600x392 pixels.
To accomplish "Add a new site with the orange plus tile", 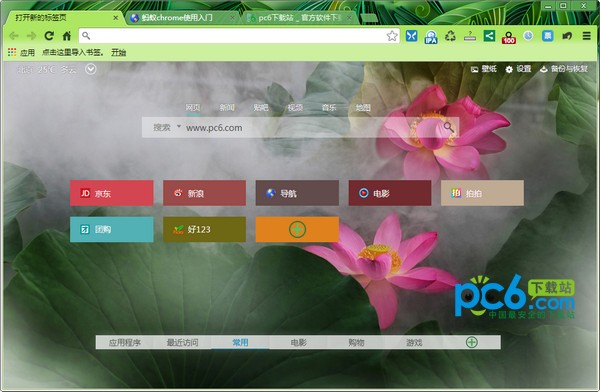I will point(297,229).
